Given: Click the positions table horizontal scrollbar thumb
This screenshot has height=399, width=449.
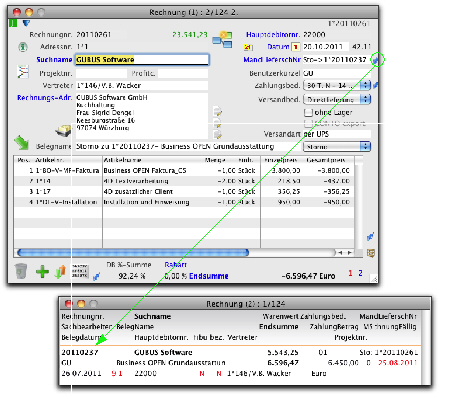Looking at the screenshot, I should 133,253.
